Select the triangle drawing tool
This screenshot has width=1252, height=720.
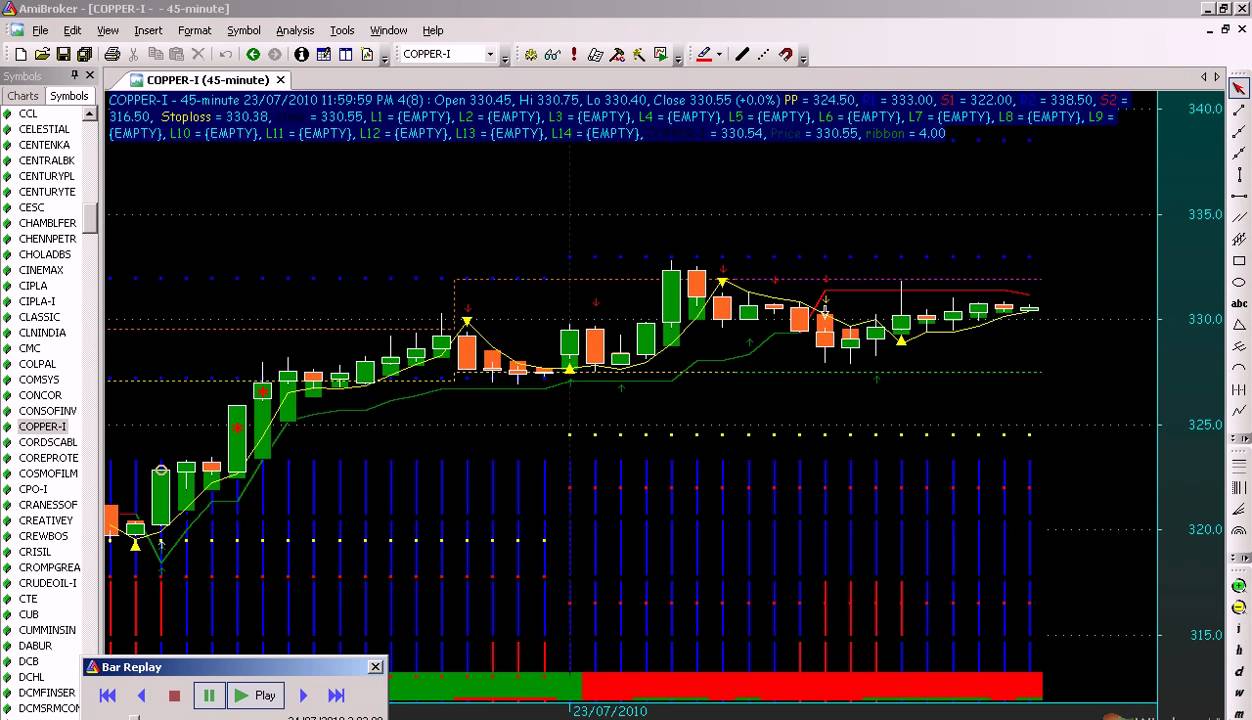coord(1239,325)
